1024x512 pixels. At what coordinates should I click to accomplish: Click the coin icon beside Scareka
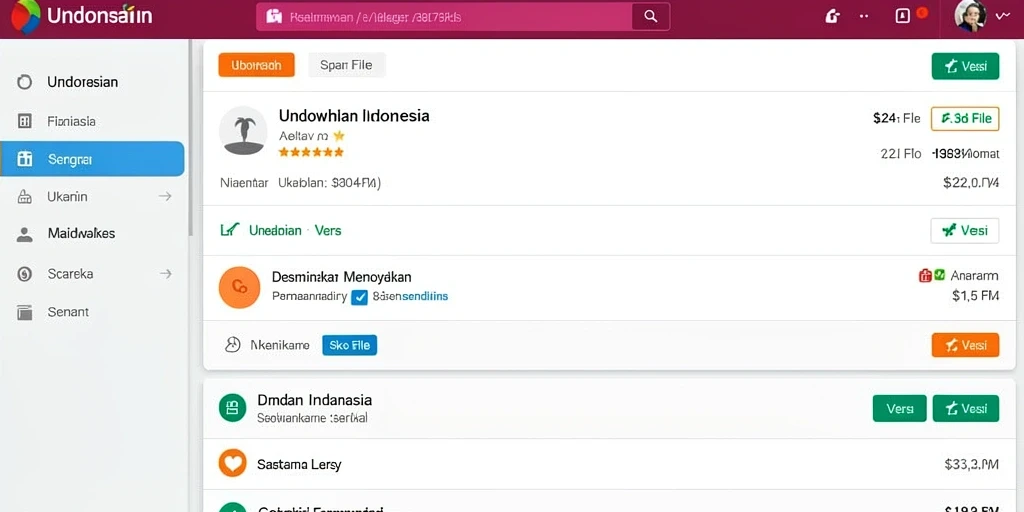click(x=24, y=274)
